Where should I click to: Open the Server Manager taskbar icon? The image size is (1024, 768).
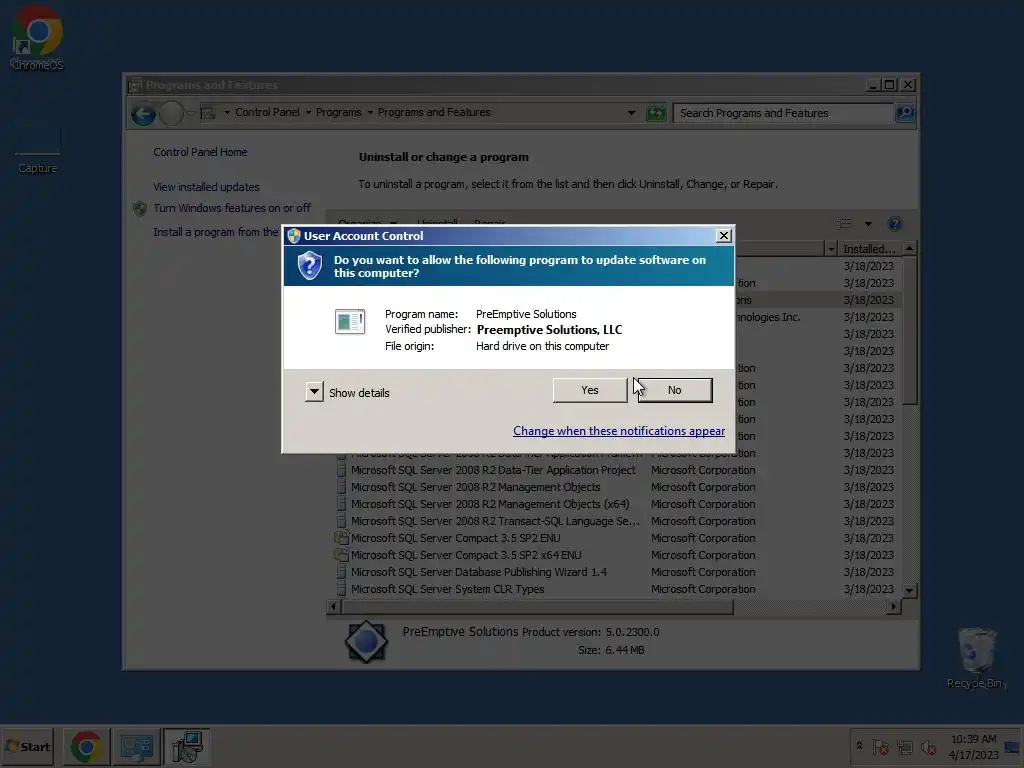pyautogui.click(x=136, y=746)
